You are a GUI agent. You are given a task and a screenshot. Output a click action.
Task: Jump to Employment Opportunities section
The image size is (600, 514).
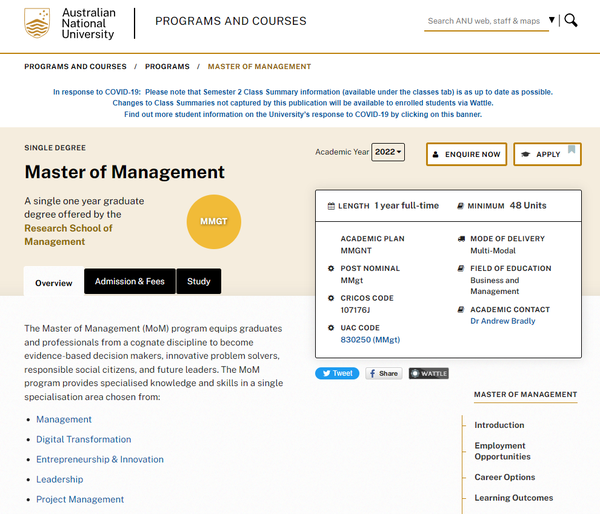(502, 451)
